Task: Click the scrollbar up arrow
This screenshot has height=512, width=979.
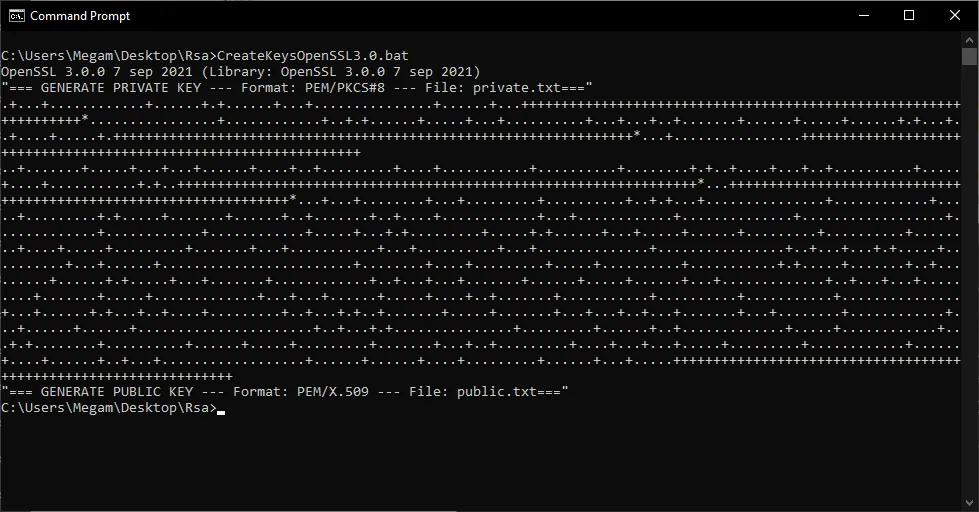Action: [969, 39]
